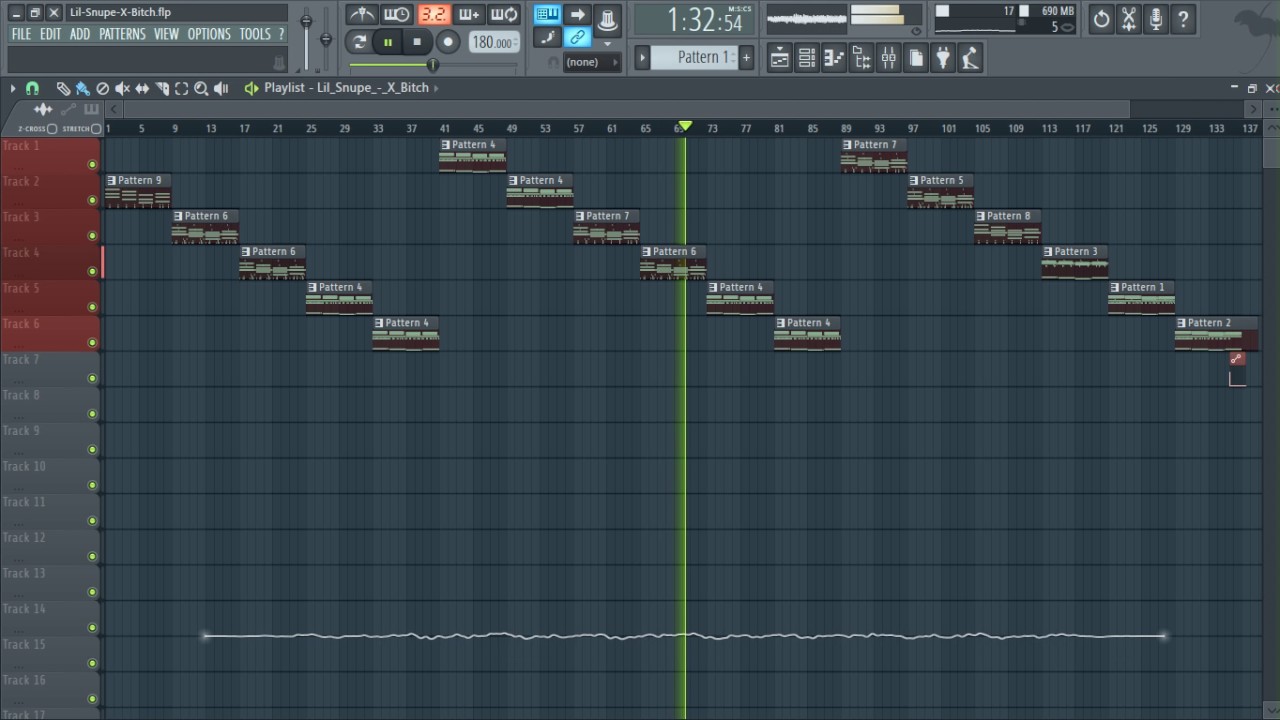Open dropdown arrow below multilink knob

coord(607,44)
